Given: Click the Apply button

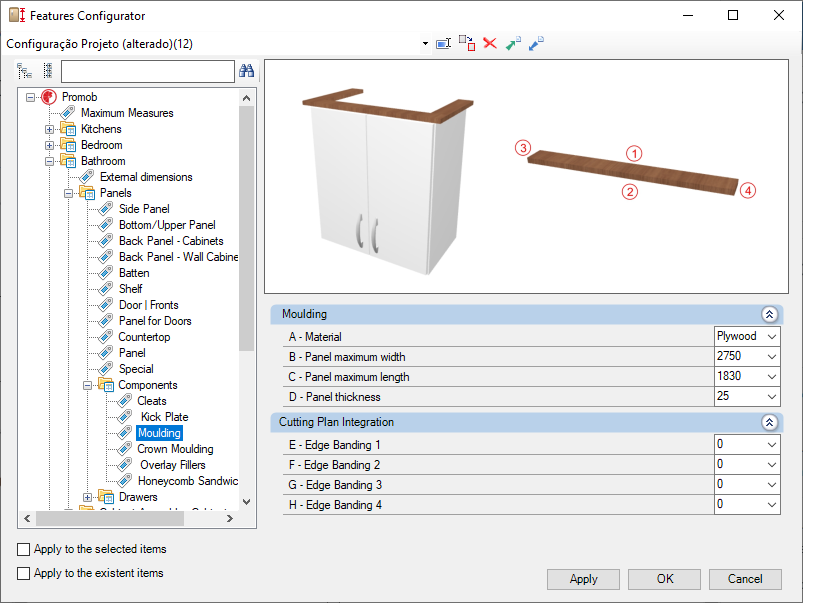Looking at the screenshot, I should coord(583,580).
